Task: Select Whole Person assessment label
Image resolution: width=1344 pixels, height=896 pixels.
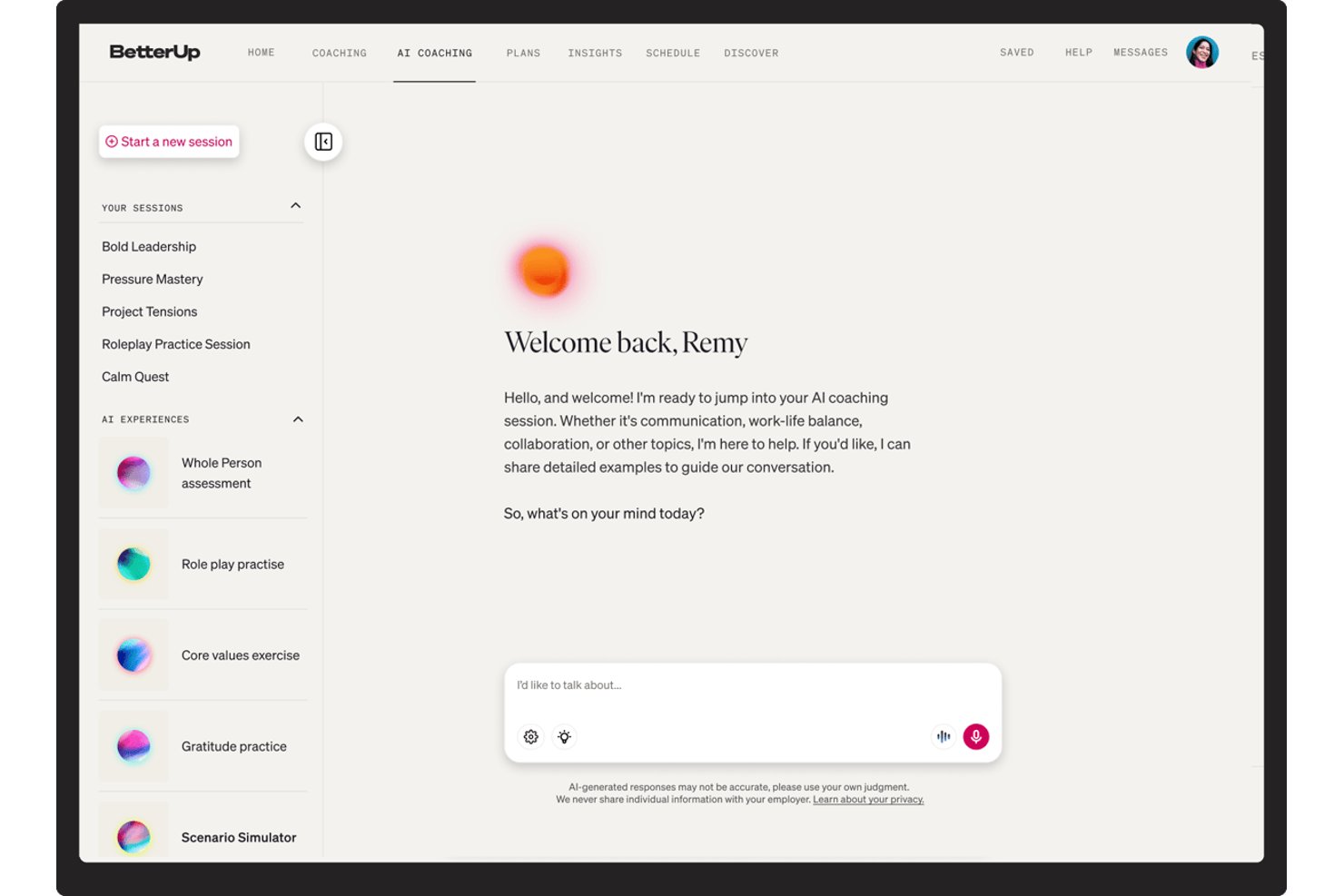Action: coord(222,473)
